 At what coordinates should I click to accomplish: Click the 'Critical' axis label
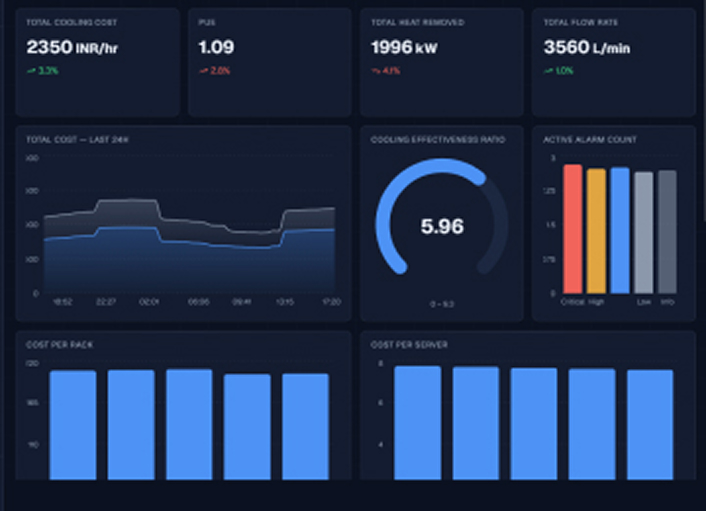[x=573, y=302]
